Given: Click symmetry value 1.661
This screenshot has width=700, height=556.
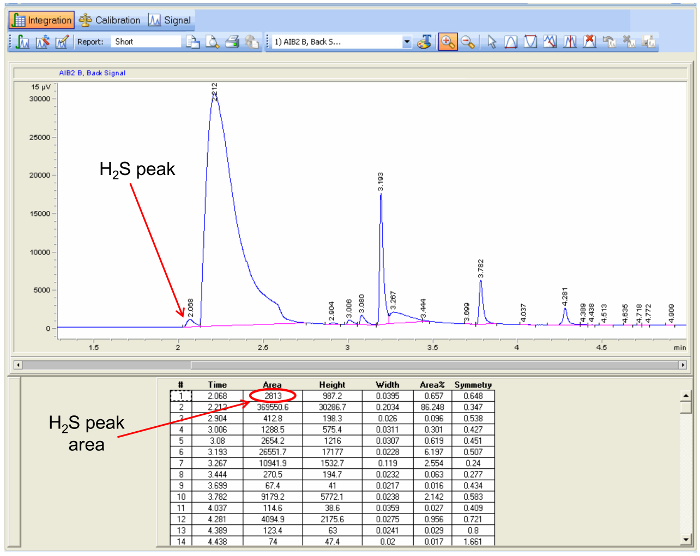Looking at the screenshot, I should coord(473,542).
